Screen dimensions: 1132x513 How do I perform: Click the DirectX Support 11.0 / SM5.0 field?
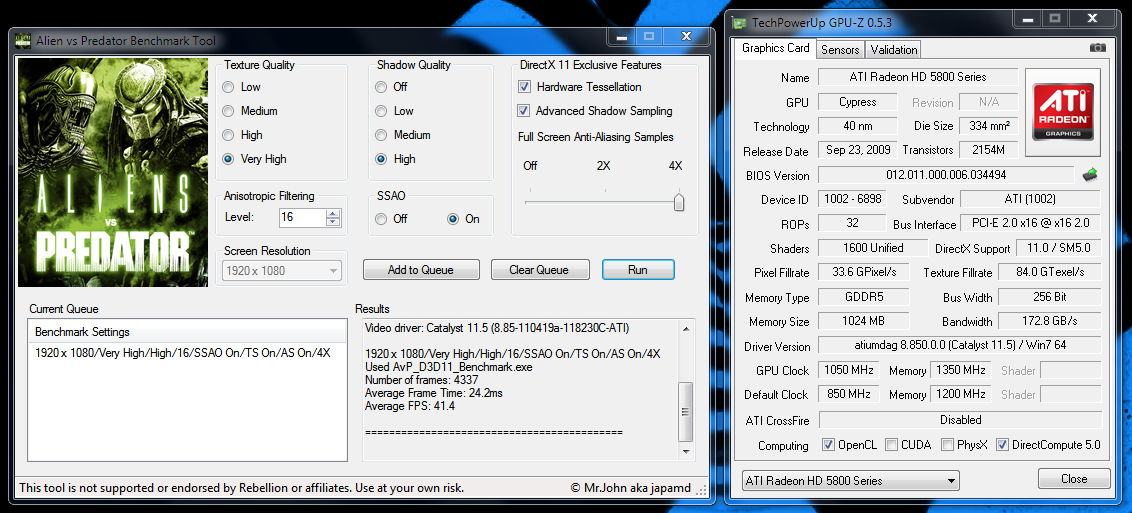(1058, 247)
